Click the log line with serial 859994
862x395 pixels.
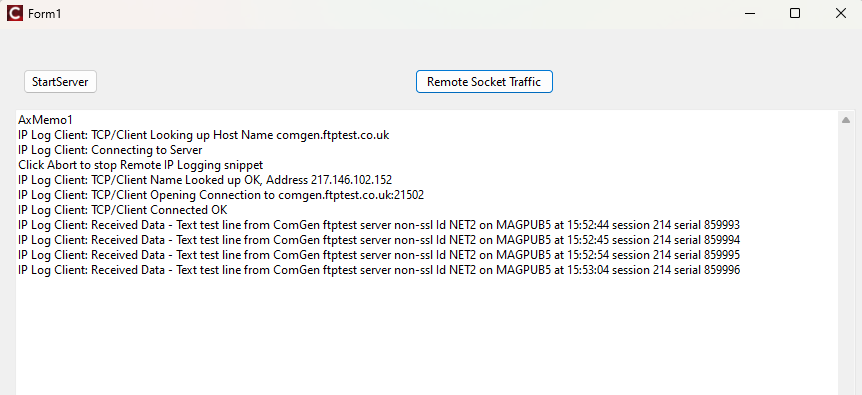(x=379, y=240)
